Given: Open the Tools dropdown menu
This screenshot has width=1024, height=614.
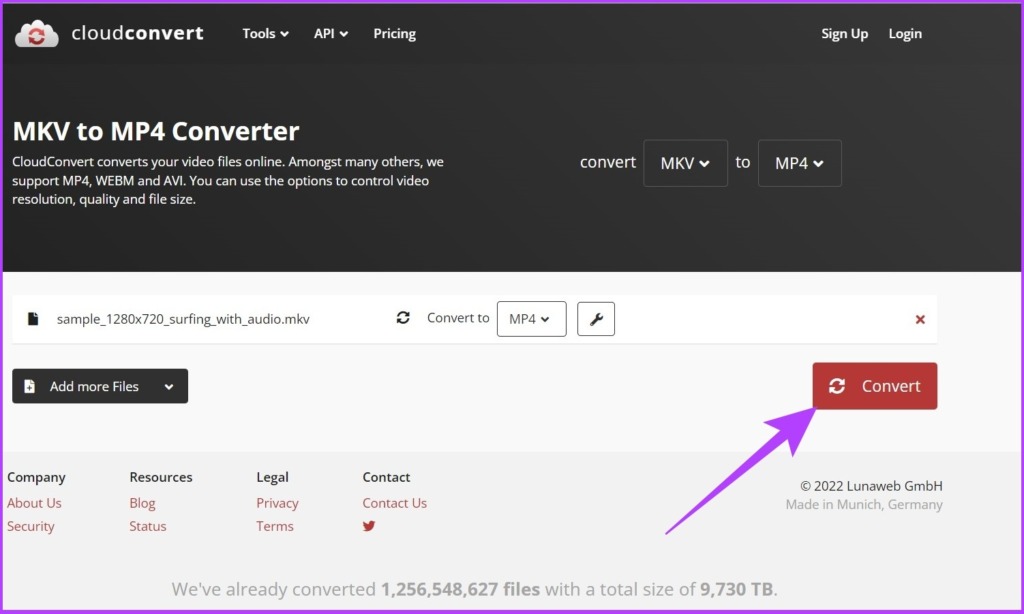Looking at the screenshot, I should pos(265,33).
